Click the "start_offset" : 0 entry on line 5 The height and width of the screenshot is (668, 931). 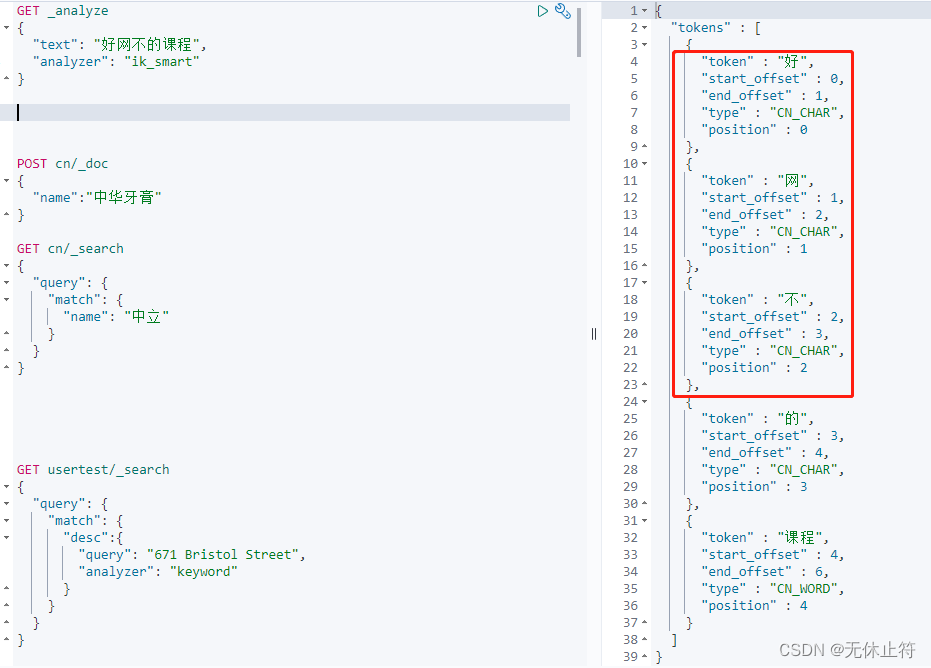(770, 78)
